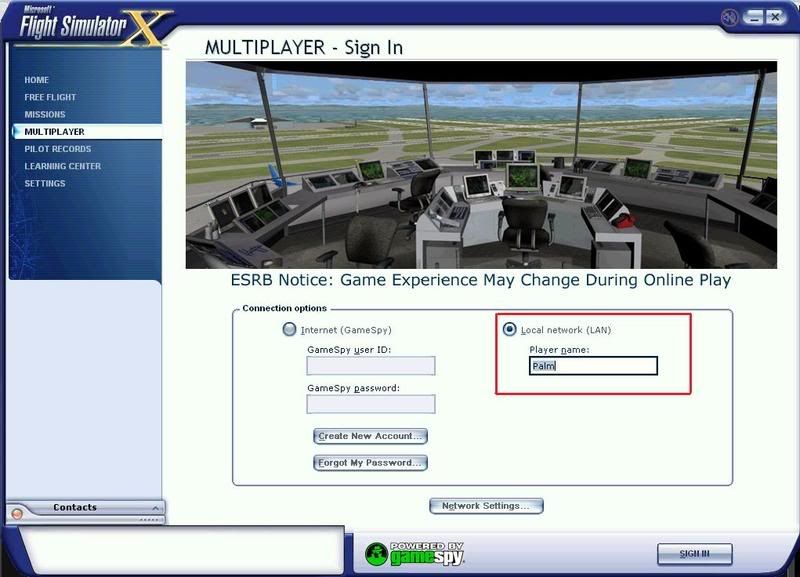Select the Local network (LAN) option

click(x=509, y=329)
